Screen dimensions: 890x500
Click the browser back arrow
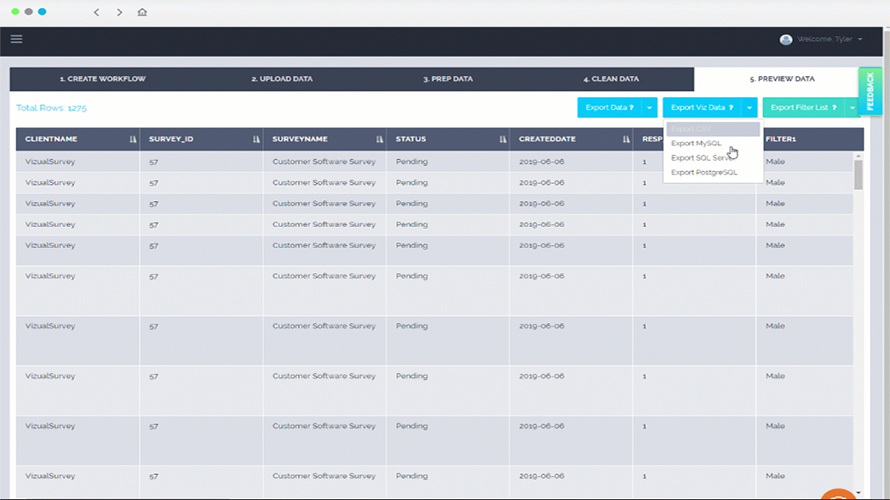coord(96,12)
